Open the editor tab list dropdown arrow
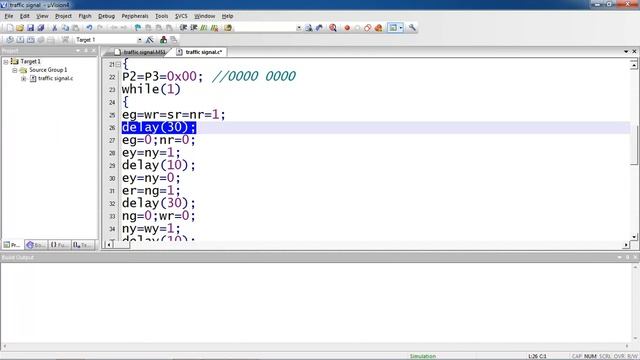The image size is (640, 360). pos(626,52)
